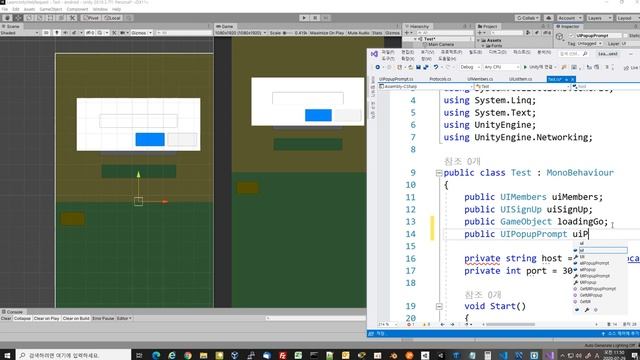Click the Visual Studio search box
Viewport: 640px width, 360px height.
573,54
